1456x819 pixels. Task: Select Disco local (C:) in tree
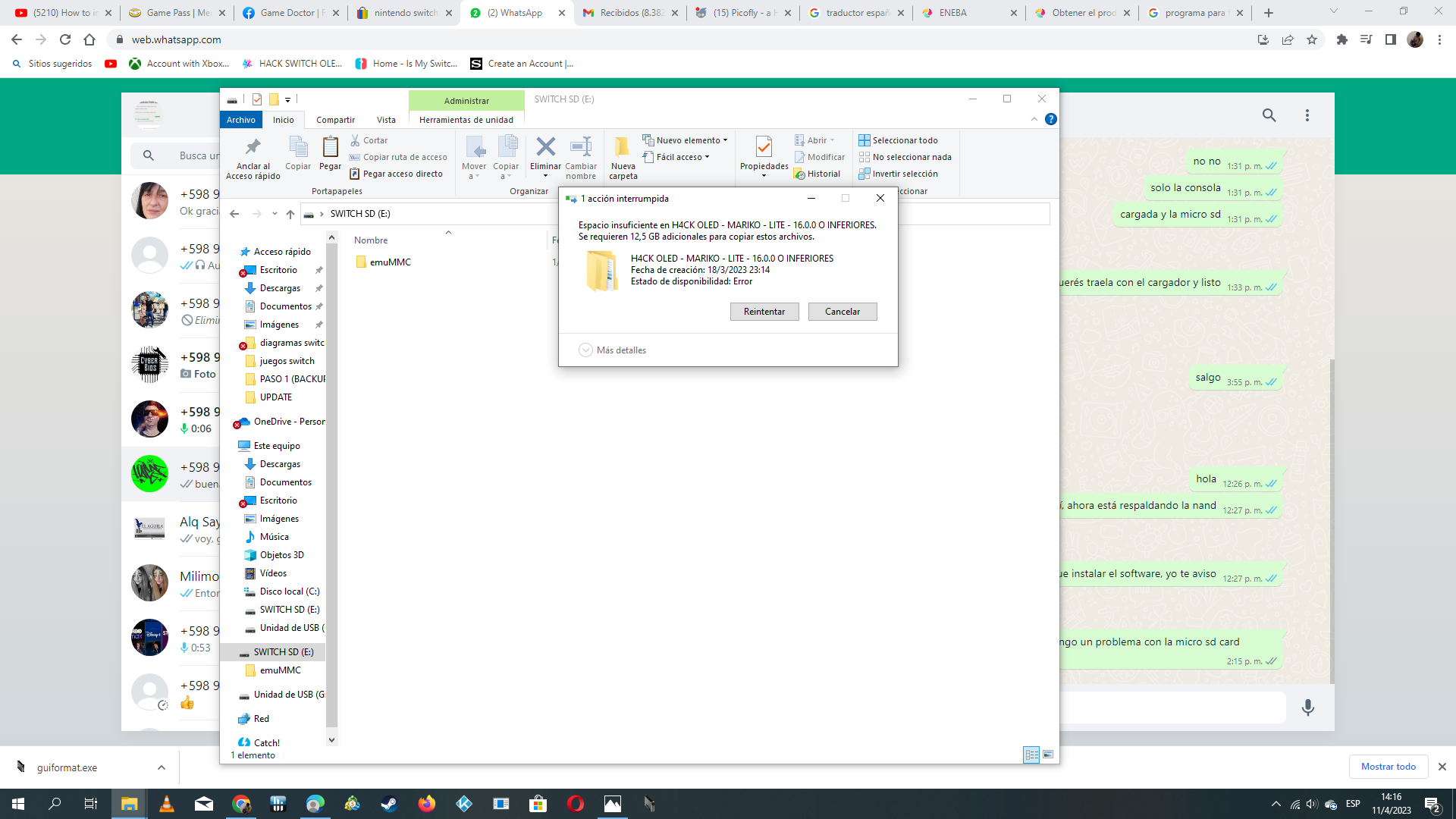coord(282,591)
